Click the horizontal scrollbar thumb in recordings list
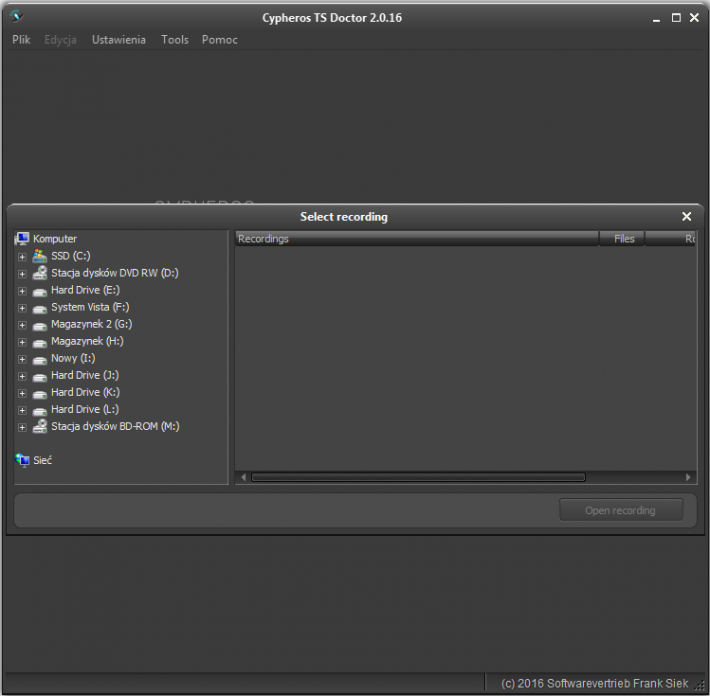 click(x=418, y=477)
